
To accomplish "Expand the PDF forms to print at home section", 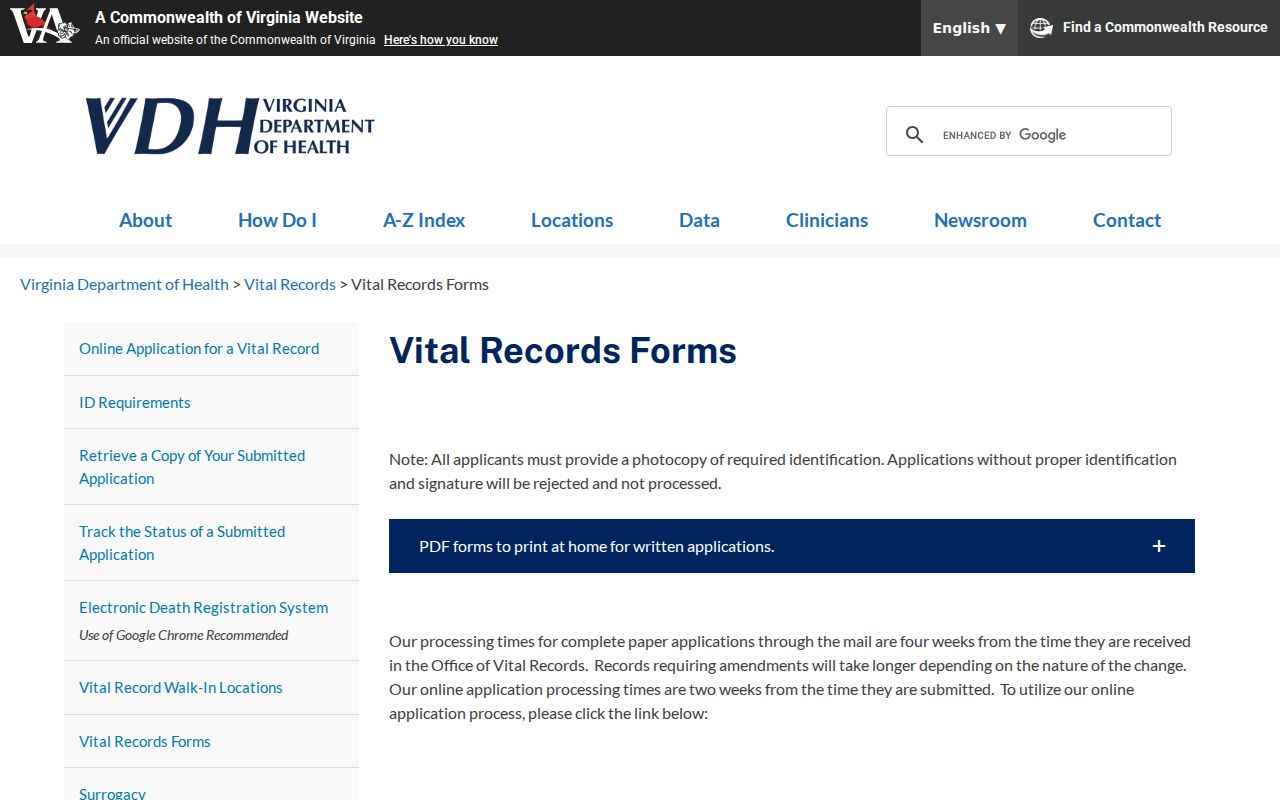I will tap(792, 546).
